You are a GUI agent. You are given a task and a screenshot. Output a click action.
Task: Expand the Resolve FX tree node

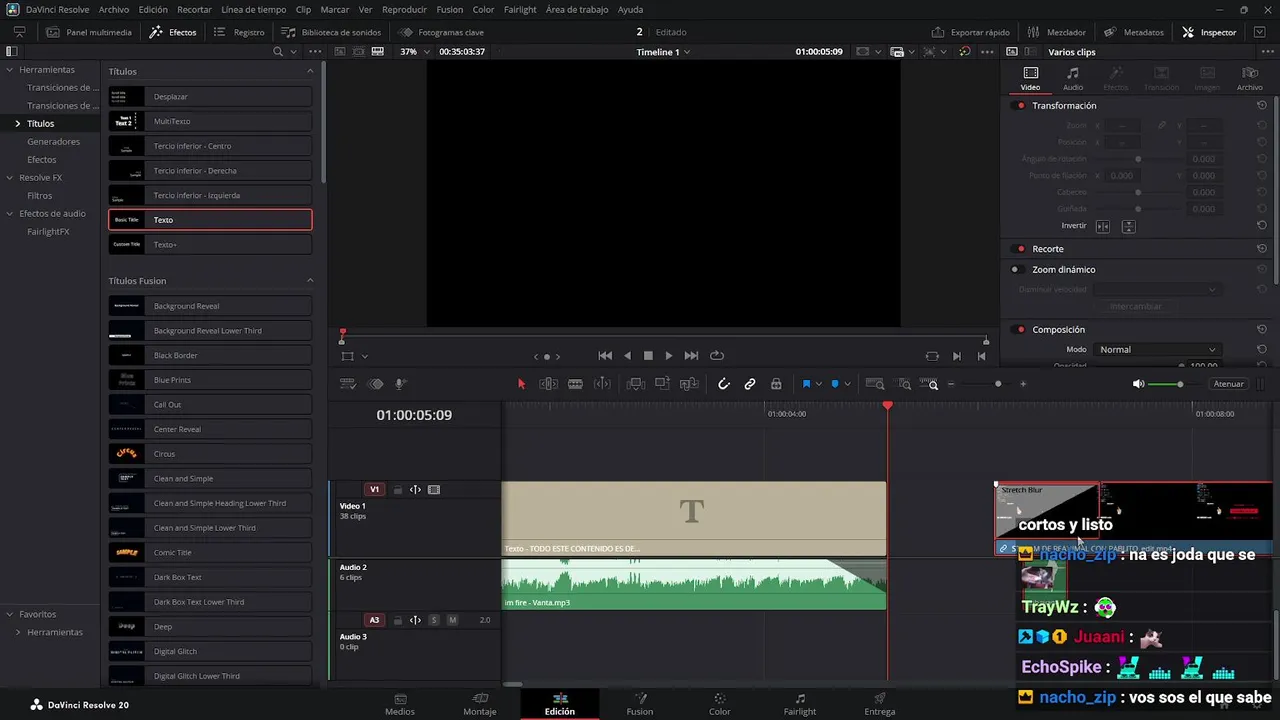pyautogui.click(x=9, y=178)
